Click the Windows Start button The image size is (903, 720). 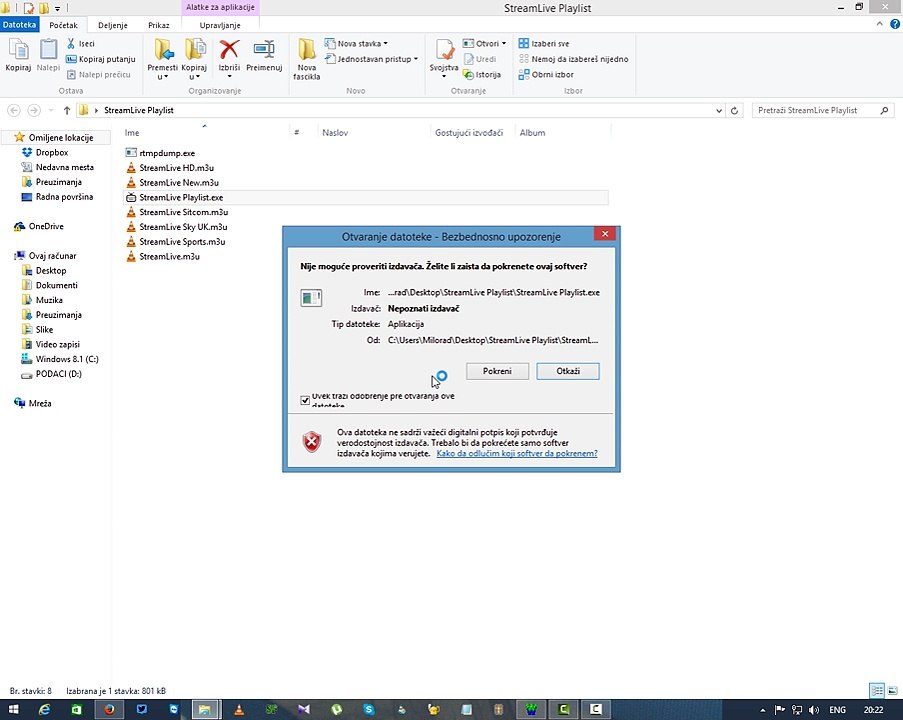(13, 709)
